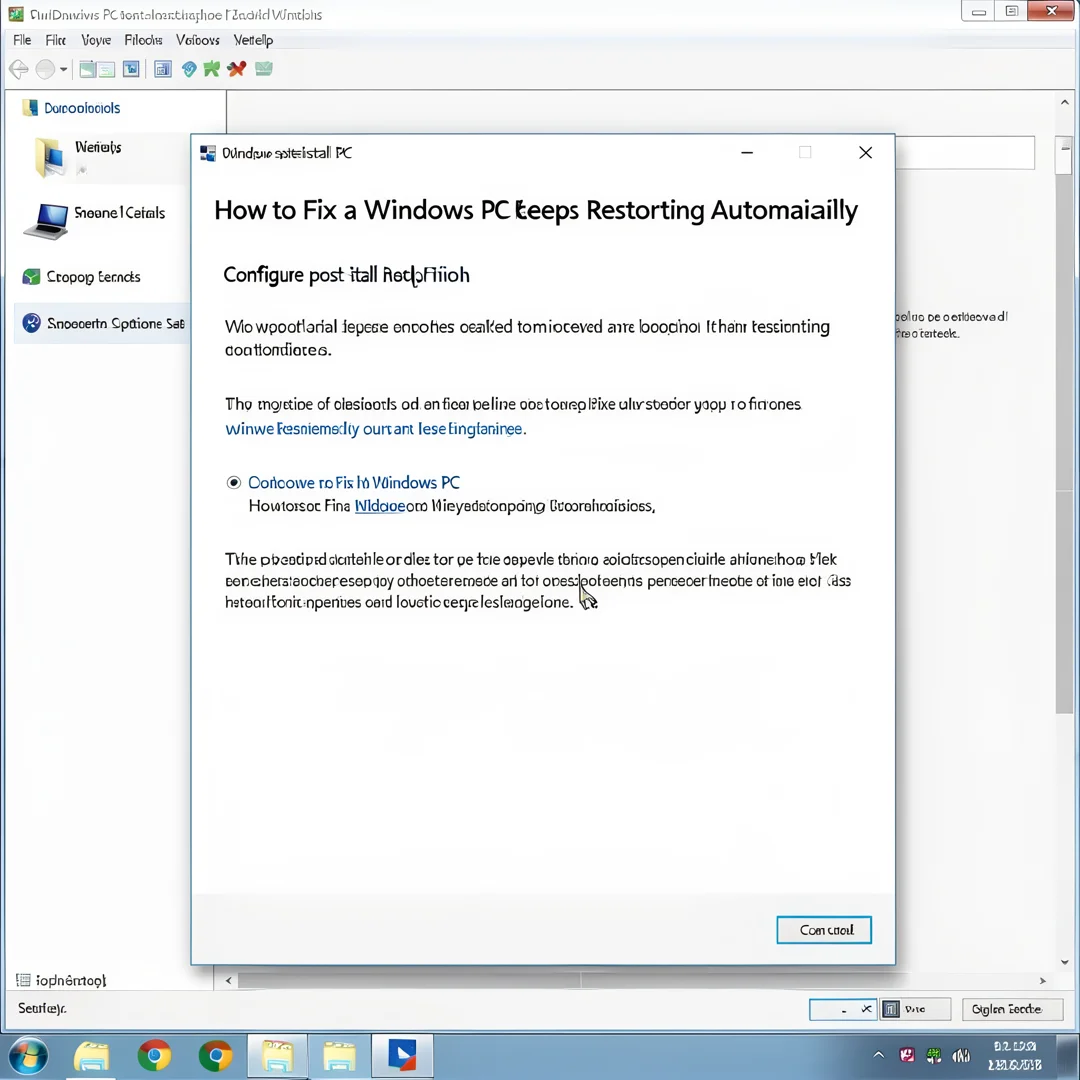Click the laptop icon beside Sneene1Ceirals

[x=47, y=220]
